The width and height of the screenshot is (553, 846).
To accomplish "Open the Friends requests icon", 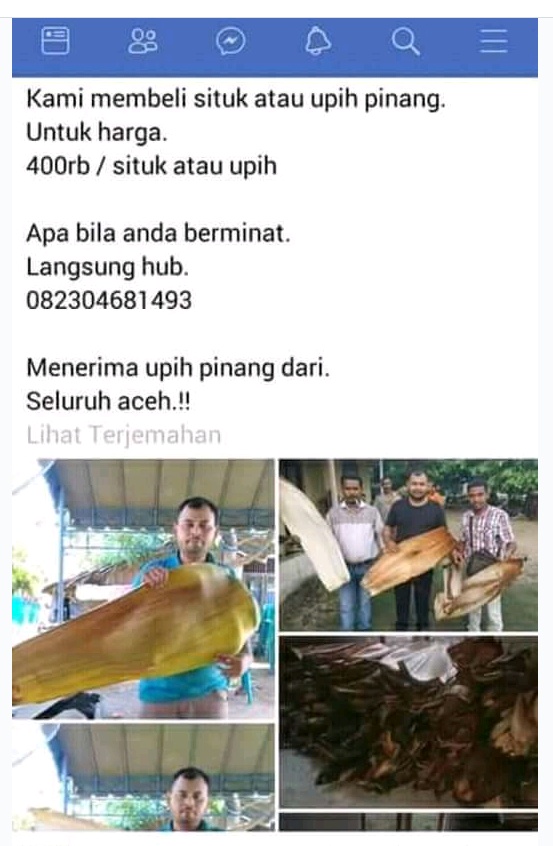I will click(143, 41).
